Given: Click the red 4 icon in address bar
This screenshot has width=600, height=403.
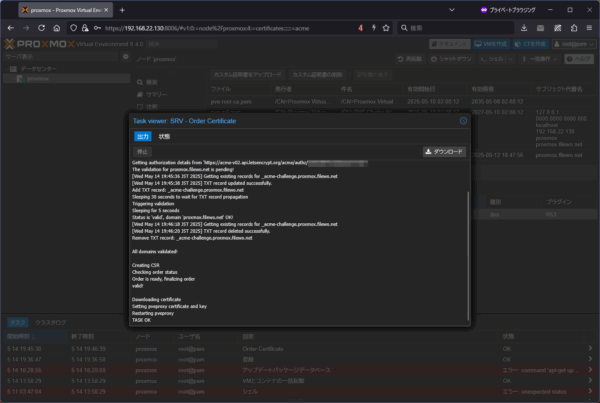Looking at the screenshot, I should [x=360, y=28].
